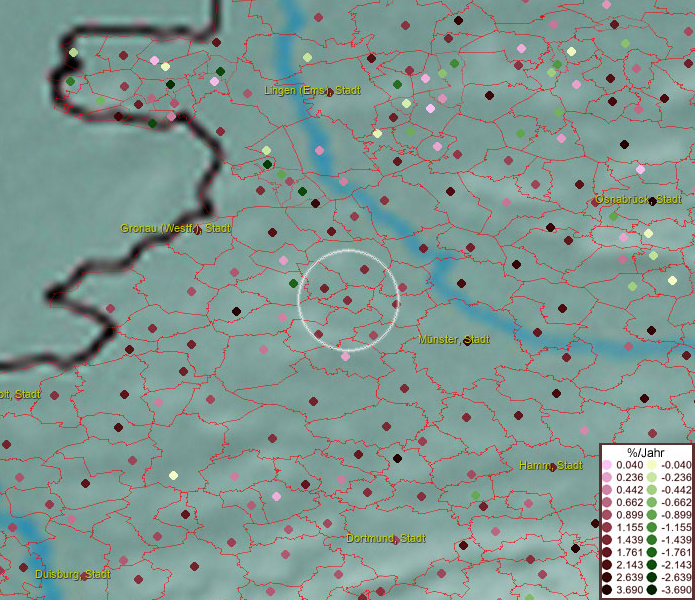
Task: Select the -2.143 dark green legend swatch
Action: (652, 565)
